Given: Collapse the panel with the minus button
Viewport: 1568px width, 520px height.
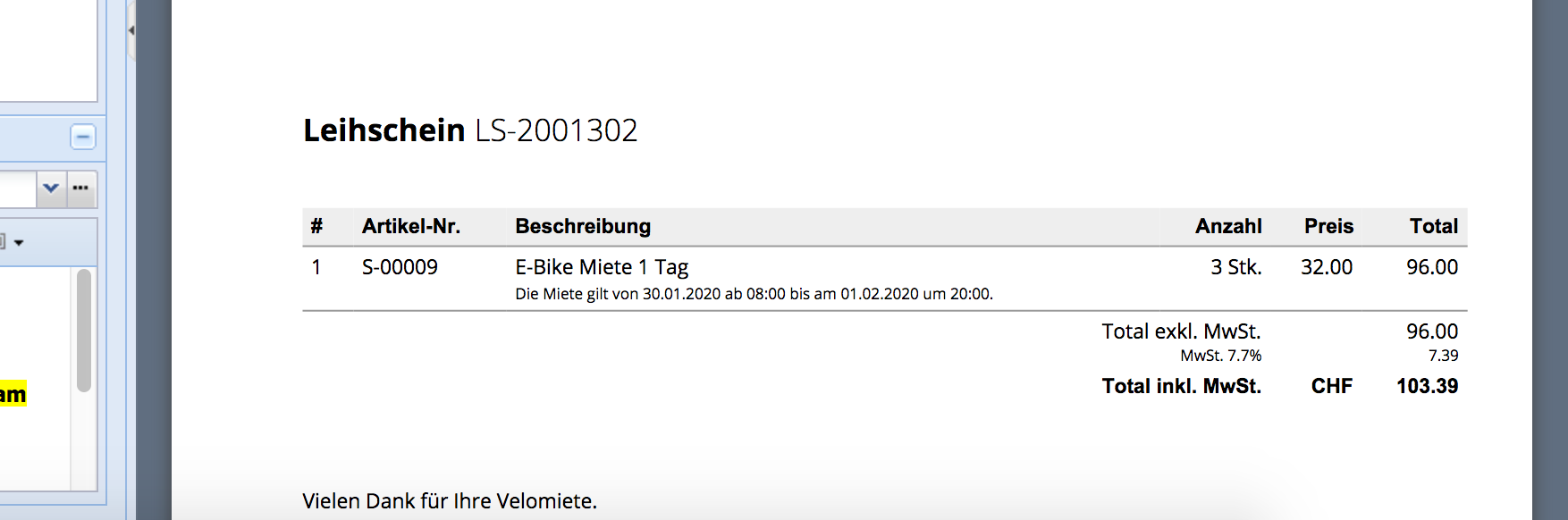Looking at the screenshot, I should [x=83, y=137].
